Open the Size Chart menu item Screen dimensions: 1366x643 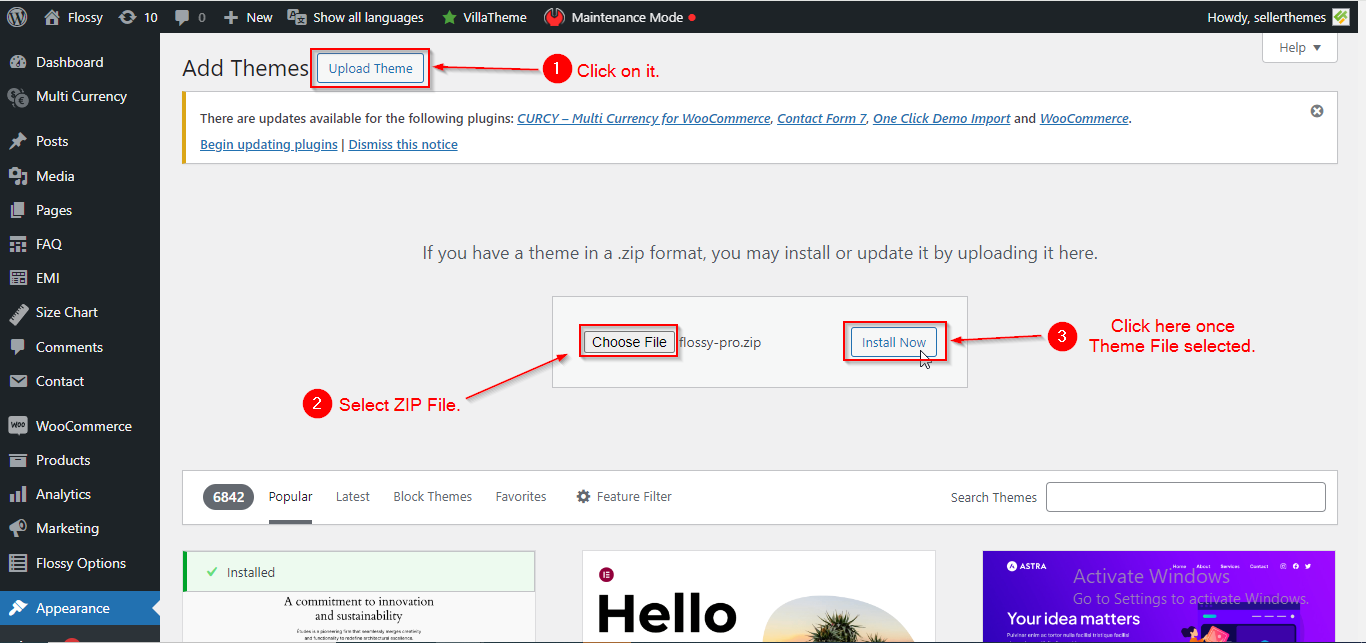(80, 312)
